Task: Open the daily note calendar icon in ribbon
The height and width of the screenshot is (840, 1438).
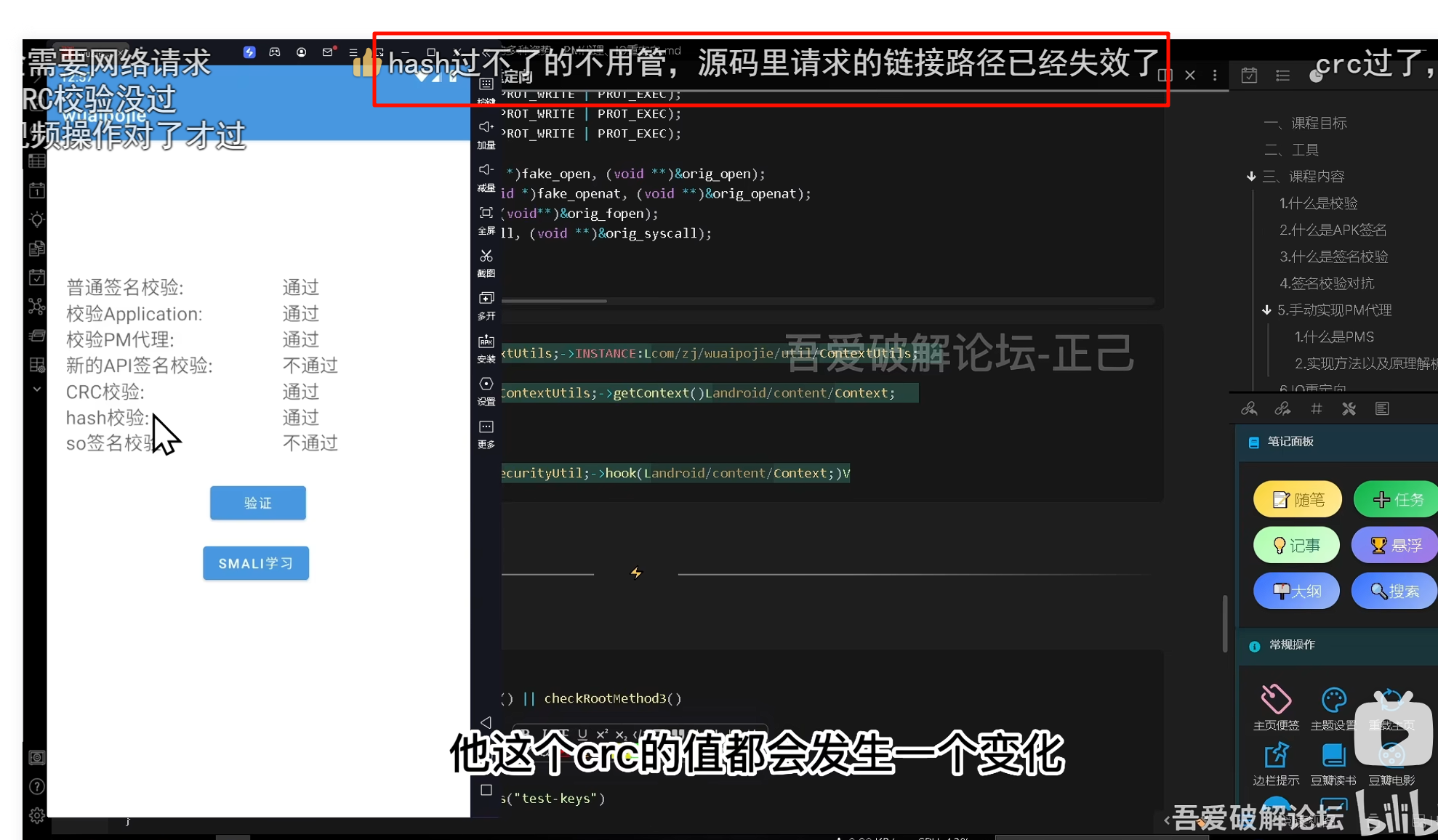Action: tap(36, 190)
